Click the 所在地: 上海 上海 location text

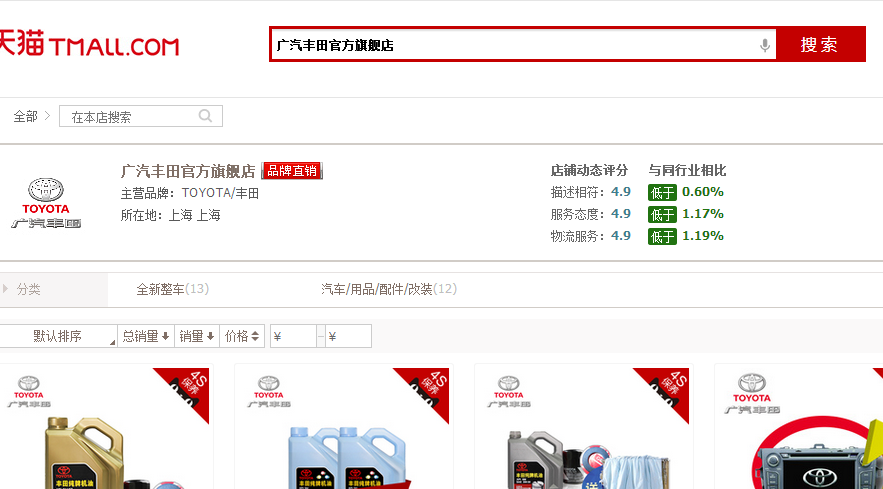point(170,215)
